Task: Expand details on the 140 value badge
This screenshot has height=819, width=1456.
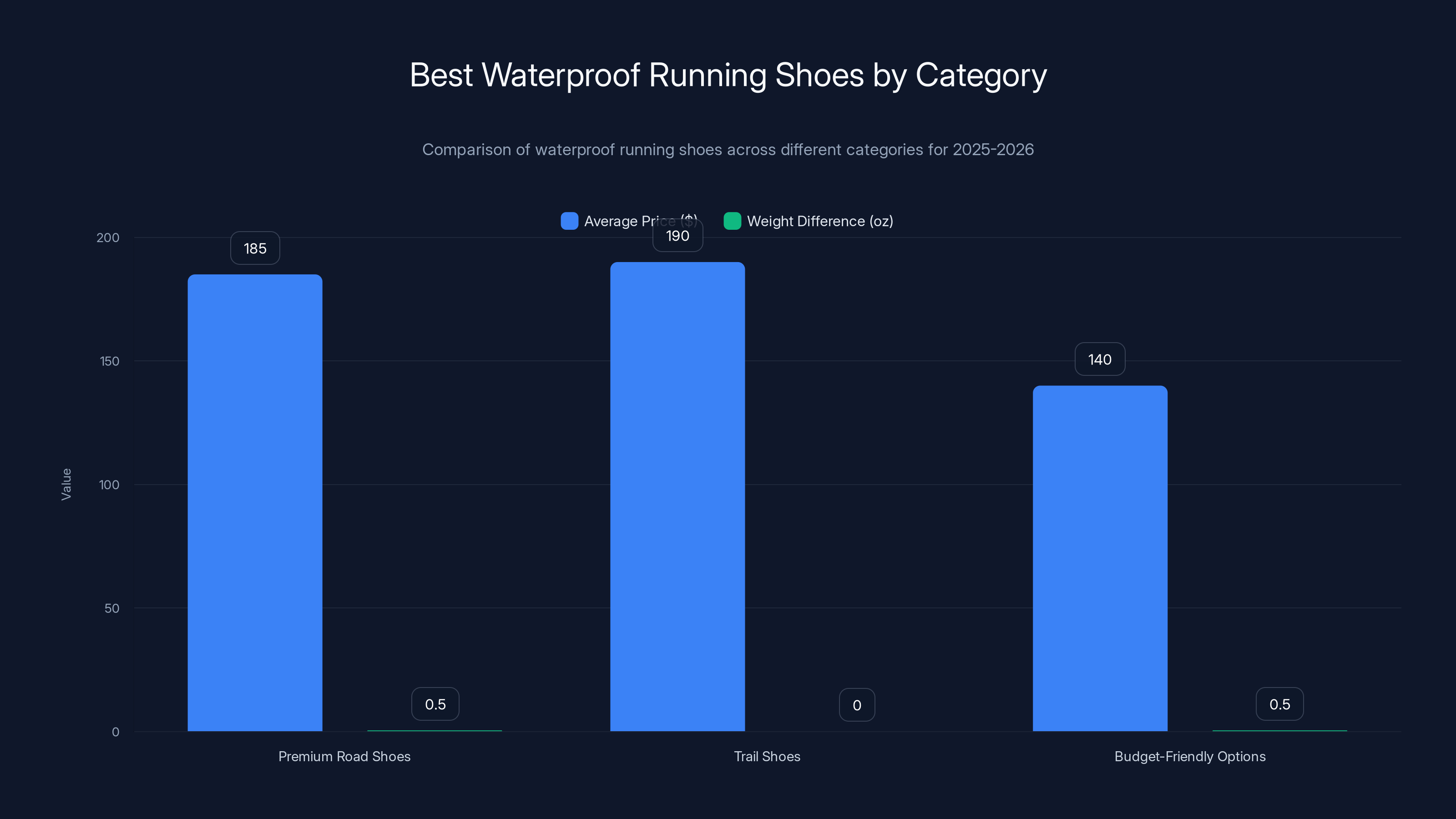Action: point(1099,359)
